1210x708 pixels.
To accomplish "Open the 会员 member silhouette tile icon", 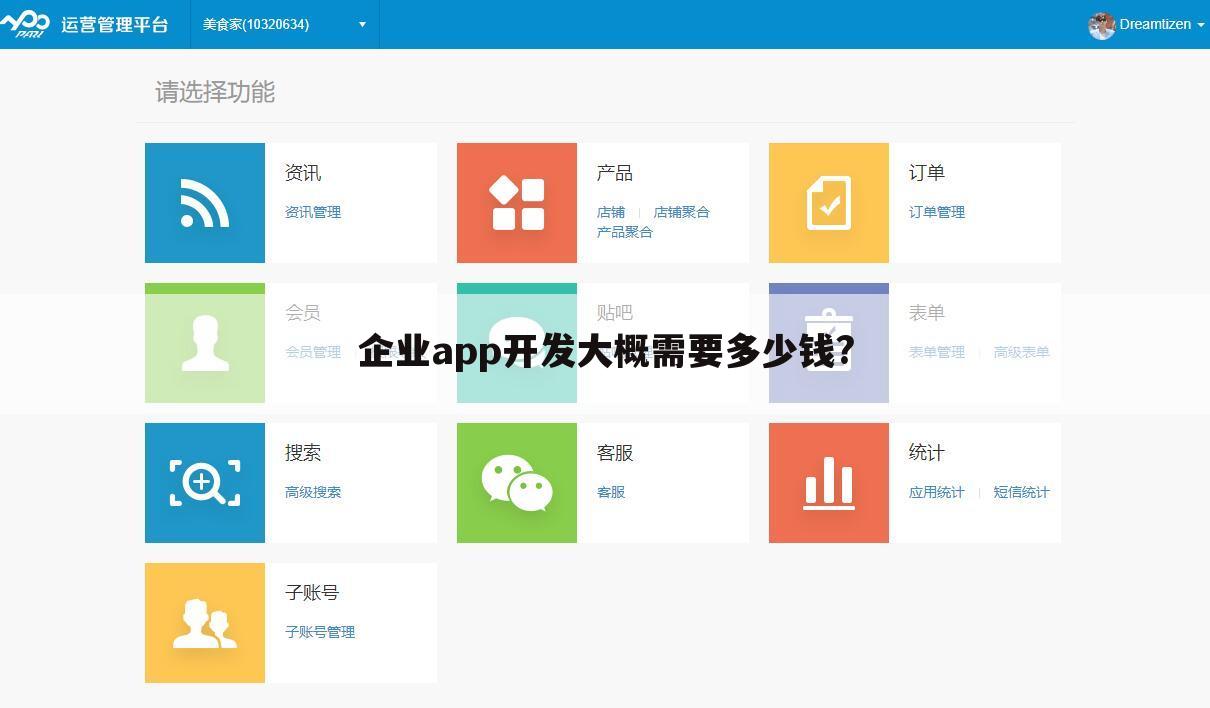I will [x=205, y=343].
